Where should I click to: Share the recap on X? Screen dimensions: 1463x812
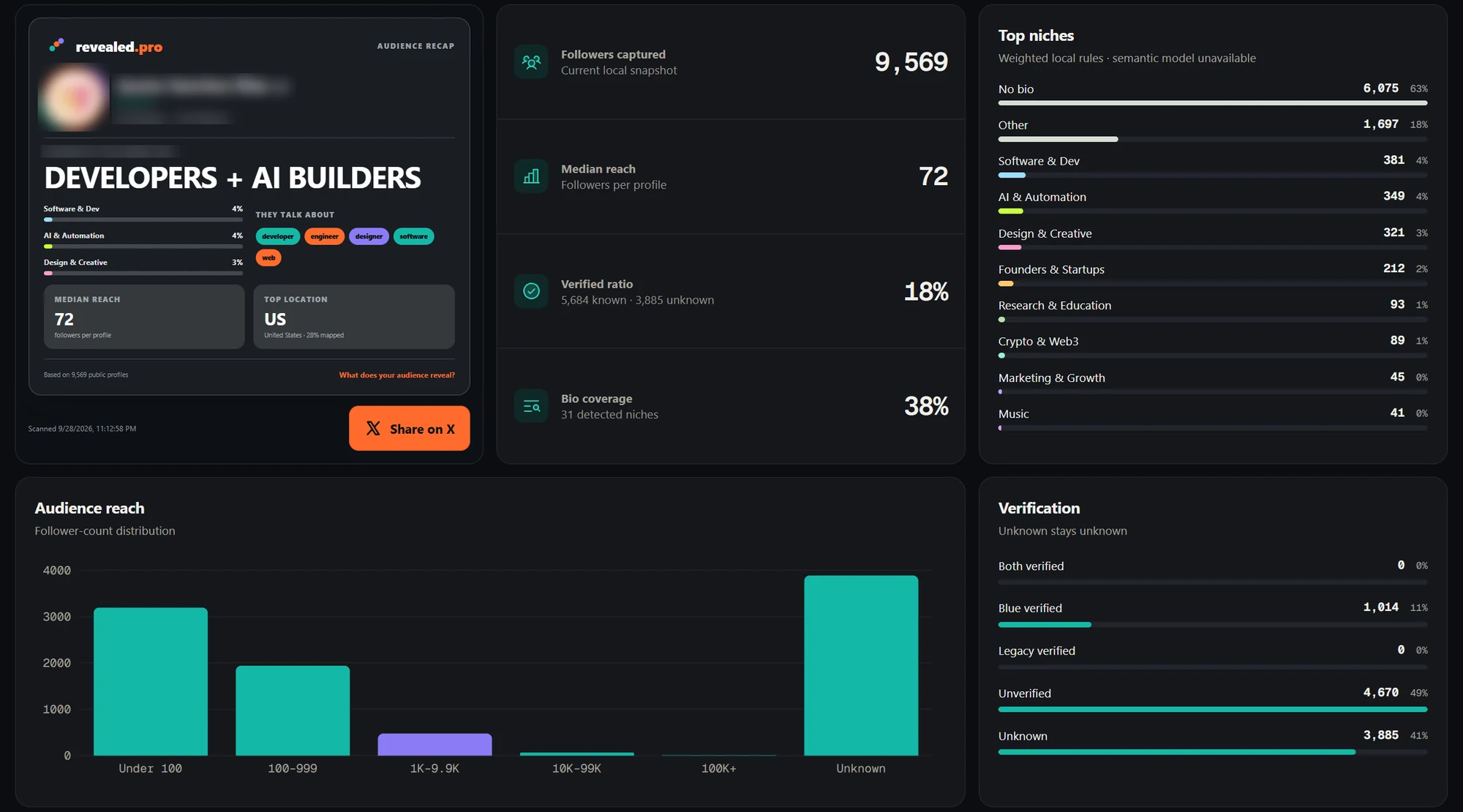pos(410,428)
